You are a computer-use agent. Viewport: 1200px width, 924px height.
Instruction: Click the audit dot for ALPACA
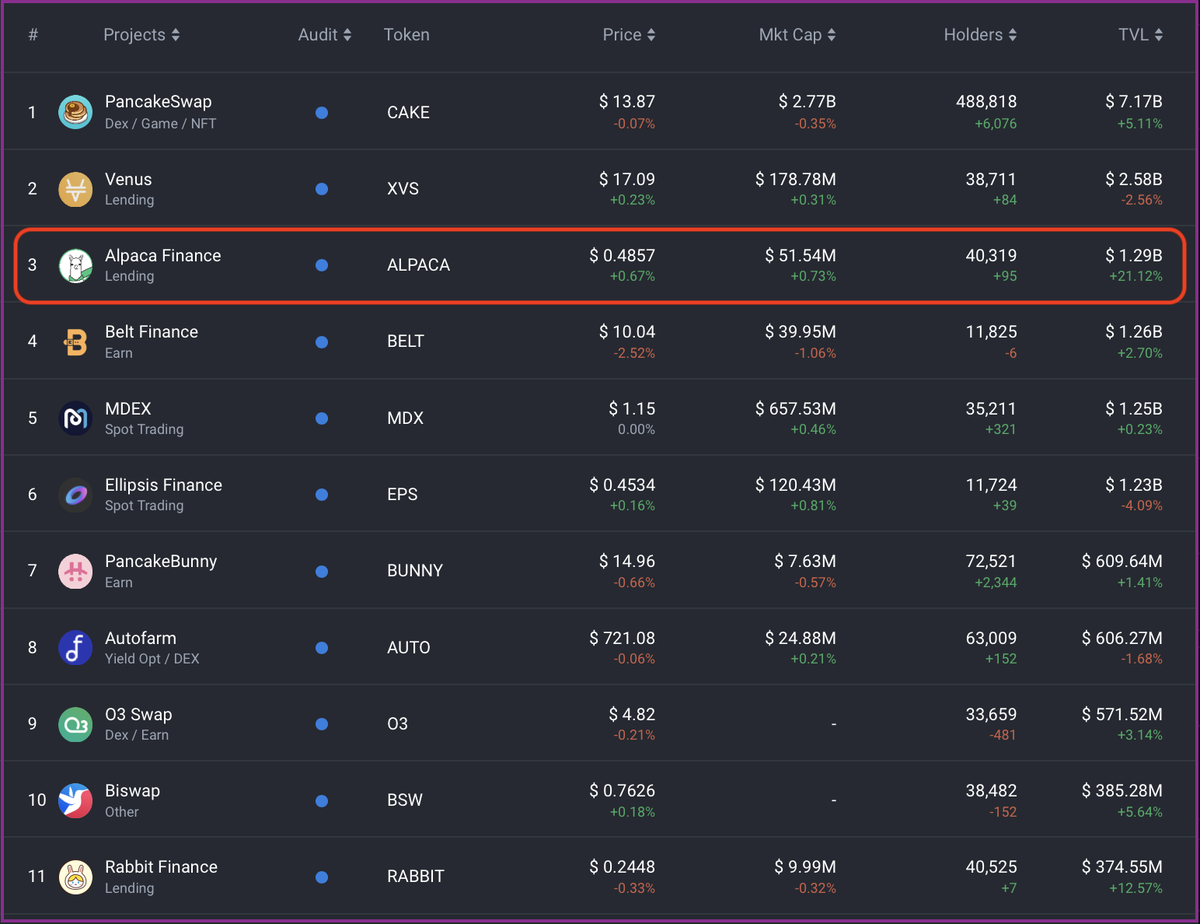pos(322,265)
